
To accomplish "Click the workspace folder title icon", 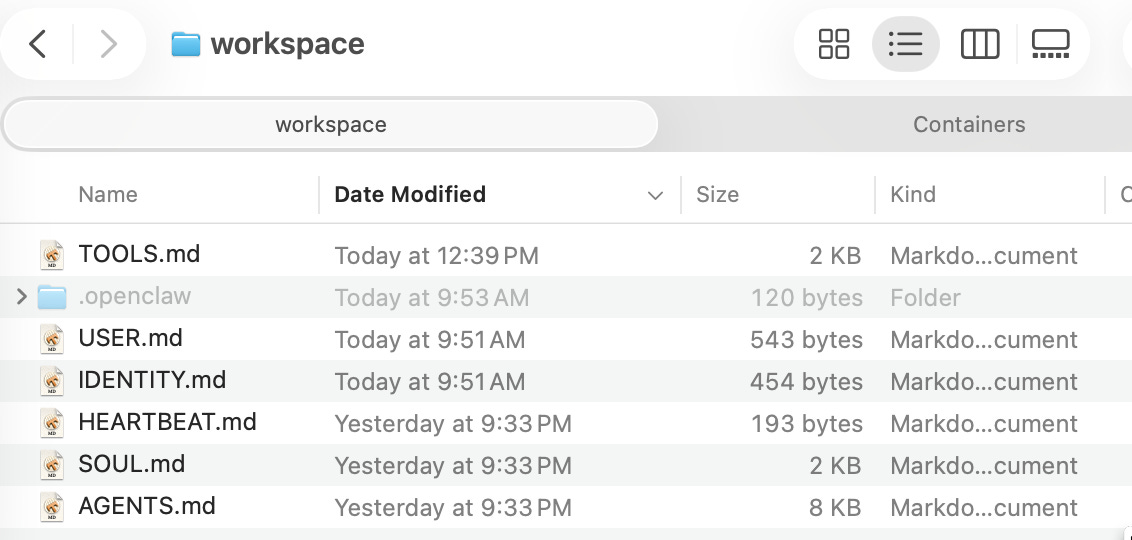I will coord(185,44).
